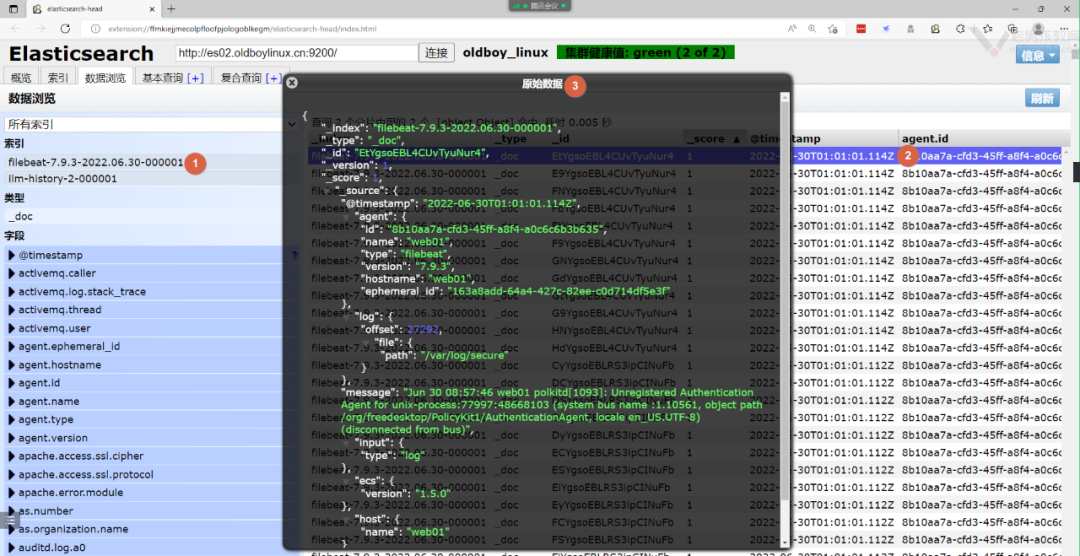Open browser Settings and more menu
1080x556 pixels.
1063,29
